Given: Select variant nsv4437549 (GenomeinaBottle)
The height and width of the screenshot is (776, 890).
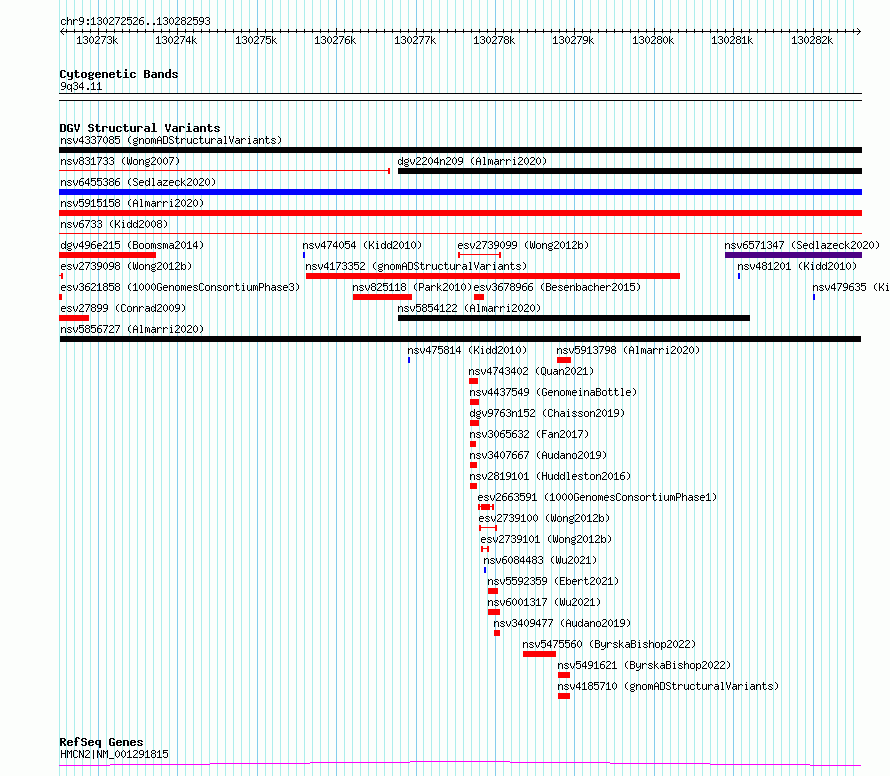Looking at the screenshot, I should [553, 392].
